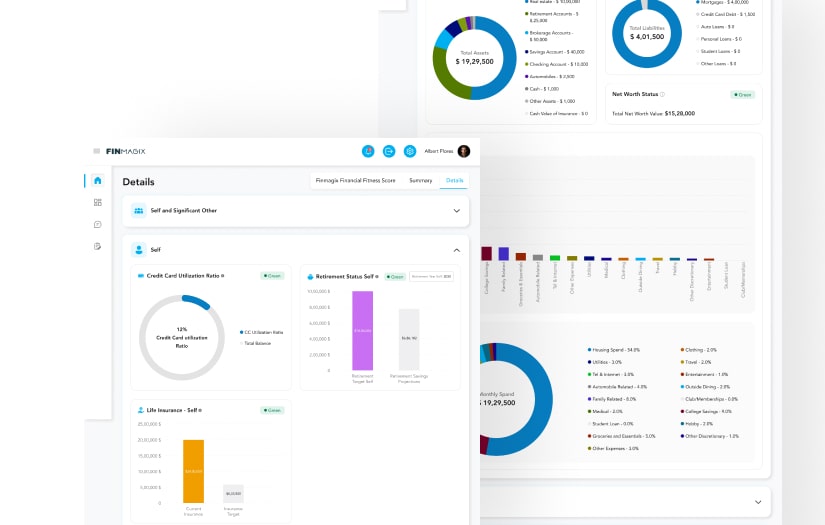Viewport: 825px width, 525px height.
Task: Select the Home icon in left sidebar
Action: pos(97,181)
